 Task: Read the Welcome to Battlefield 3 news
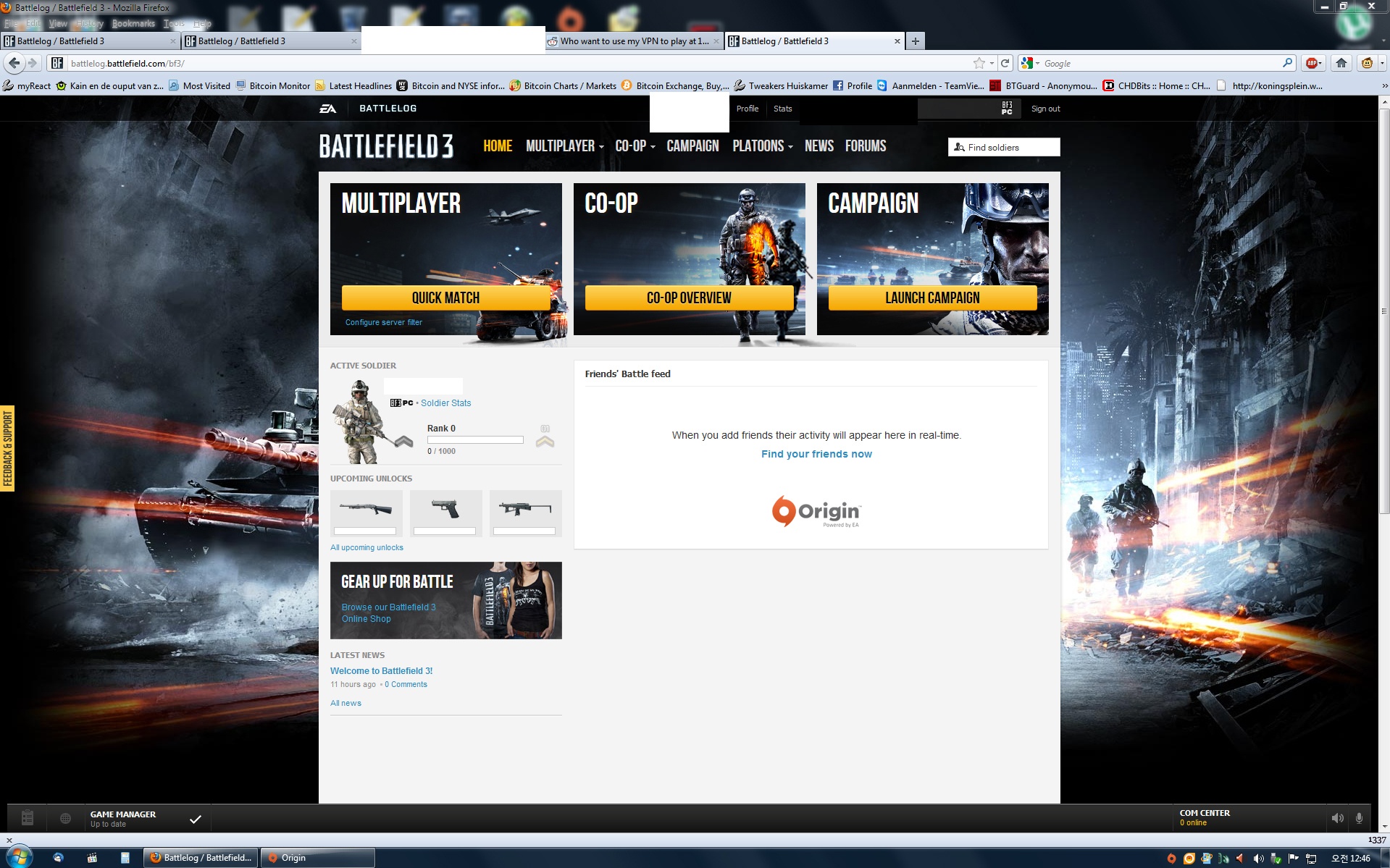click(x=382, y=671)
